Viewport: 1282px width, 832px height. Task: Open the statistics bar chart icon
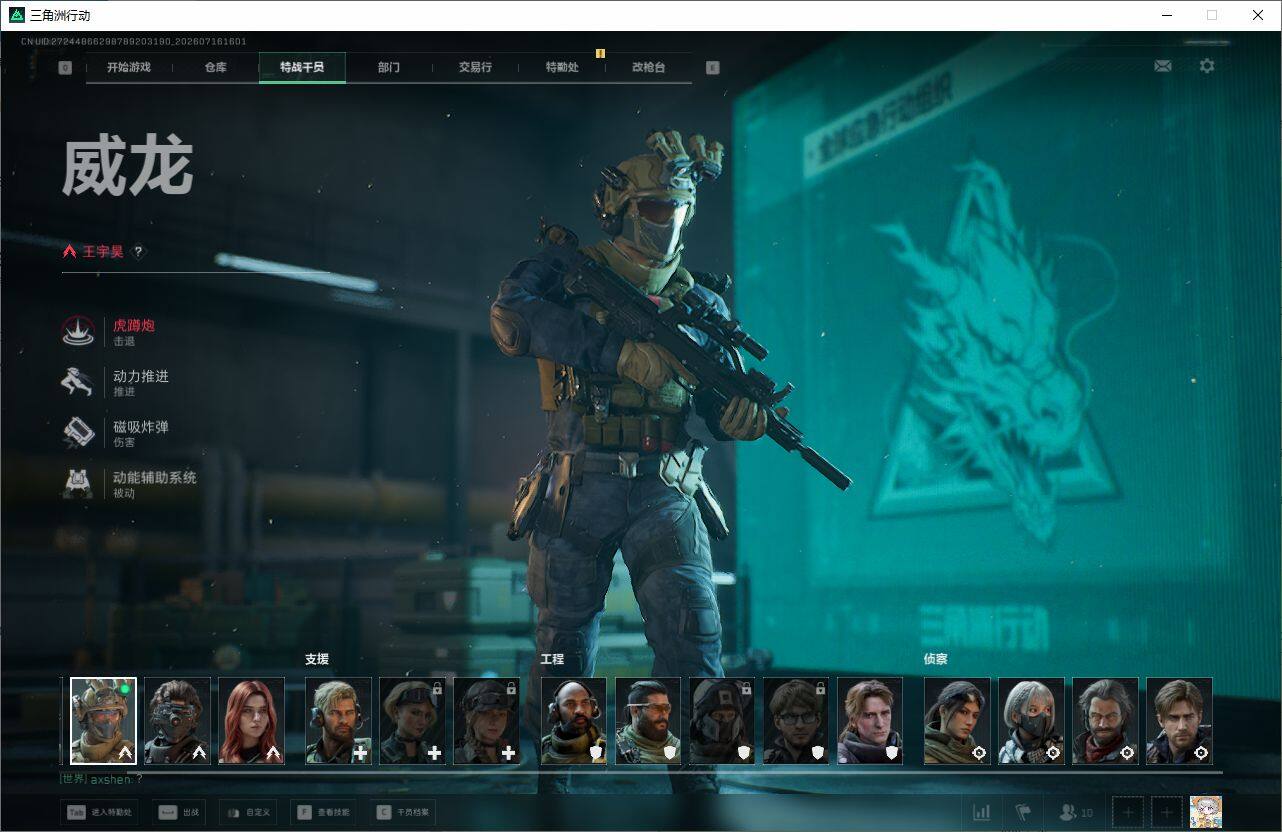(x=982, y=812)
